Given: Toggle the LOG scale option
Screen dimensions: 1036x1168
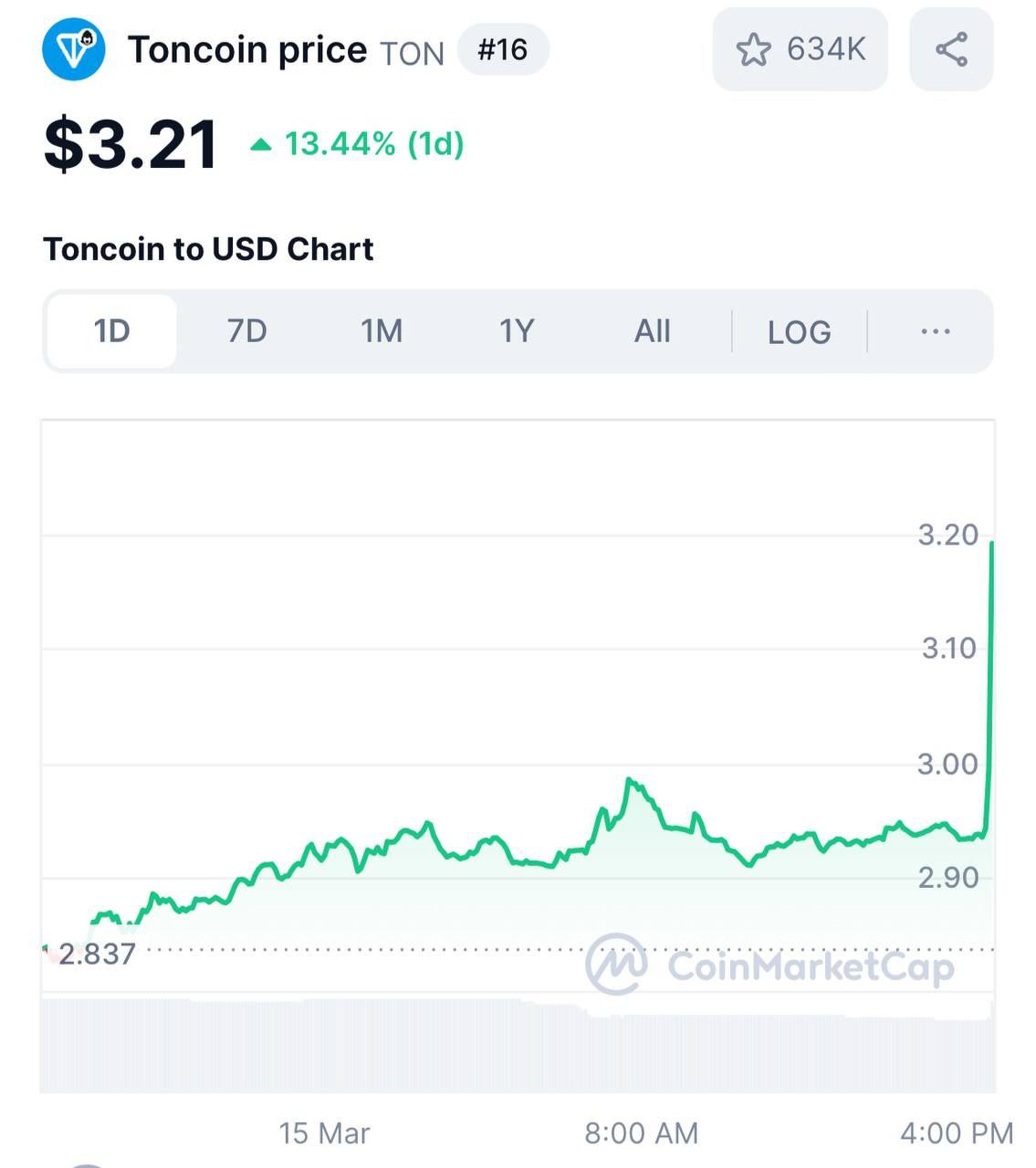Looking at the screenshot, I should 799,332.
